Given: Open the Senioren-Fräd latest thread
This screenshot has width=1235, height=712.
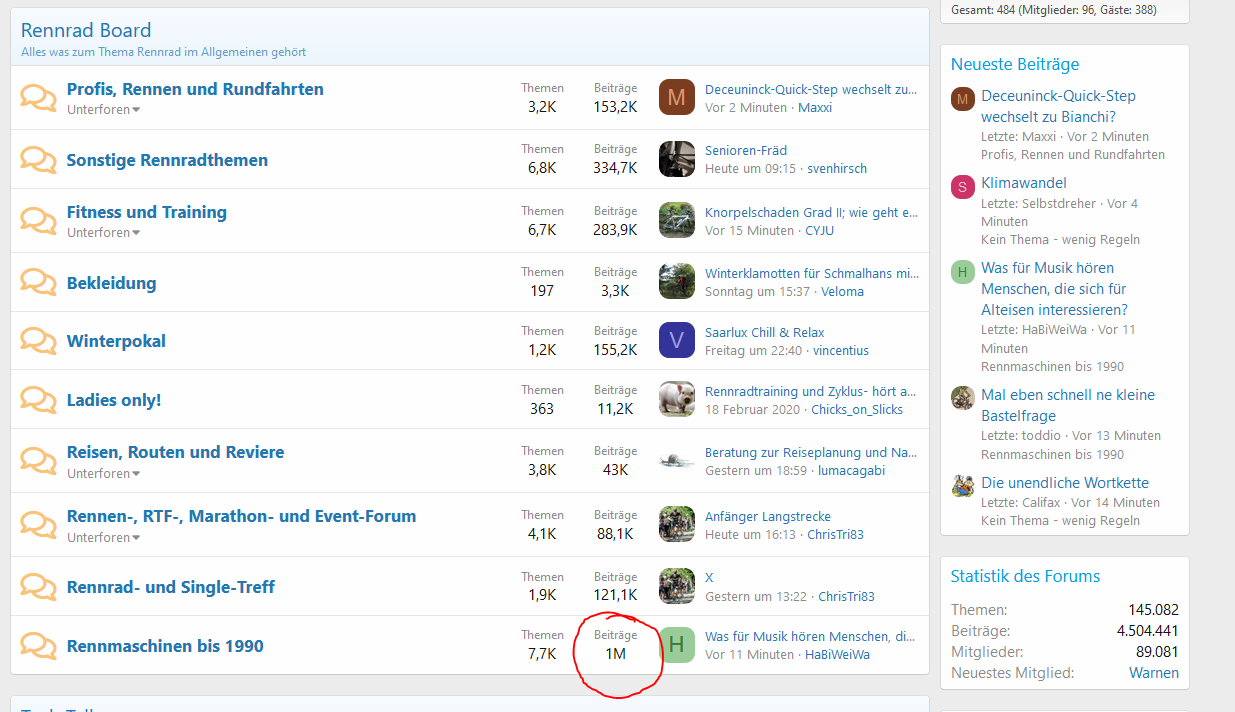Looking at the screenshot, I should pos(745,150).
